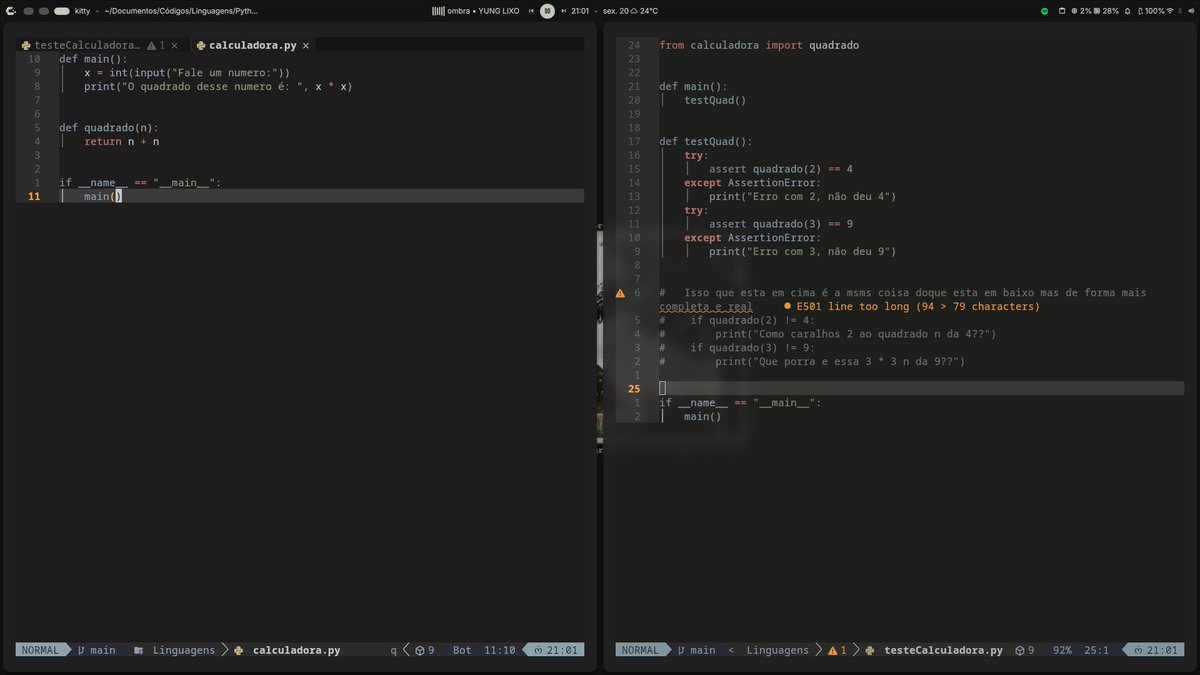Skip to previous track in top bar
The image size is (1200, 675).
pyautogui.click(x=531, y=10)
